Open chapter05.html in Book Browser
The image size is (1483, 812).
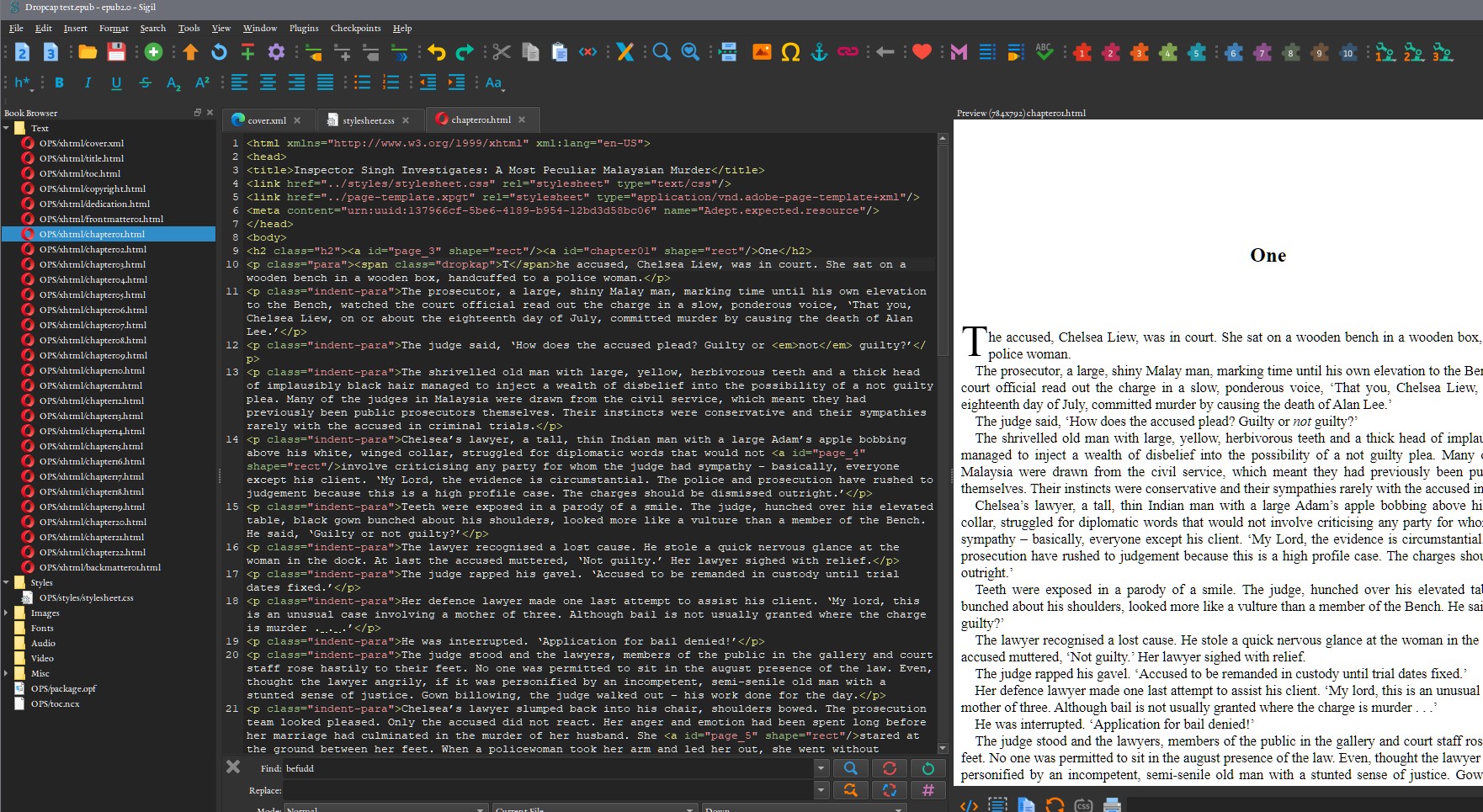(93, 295)
